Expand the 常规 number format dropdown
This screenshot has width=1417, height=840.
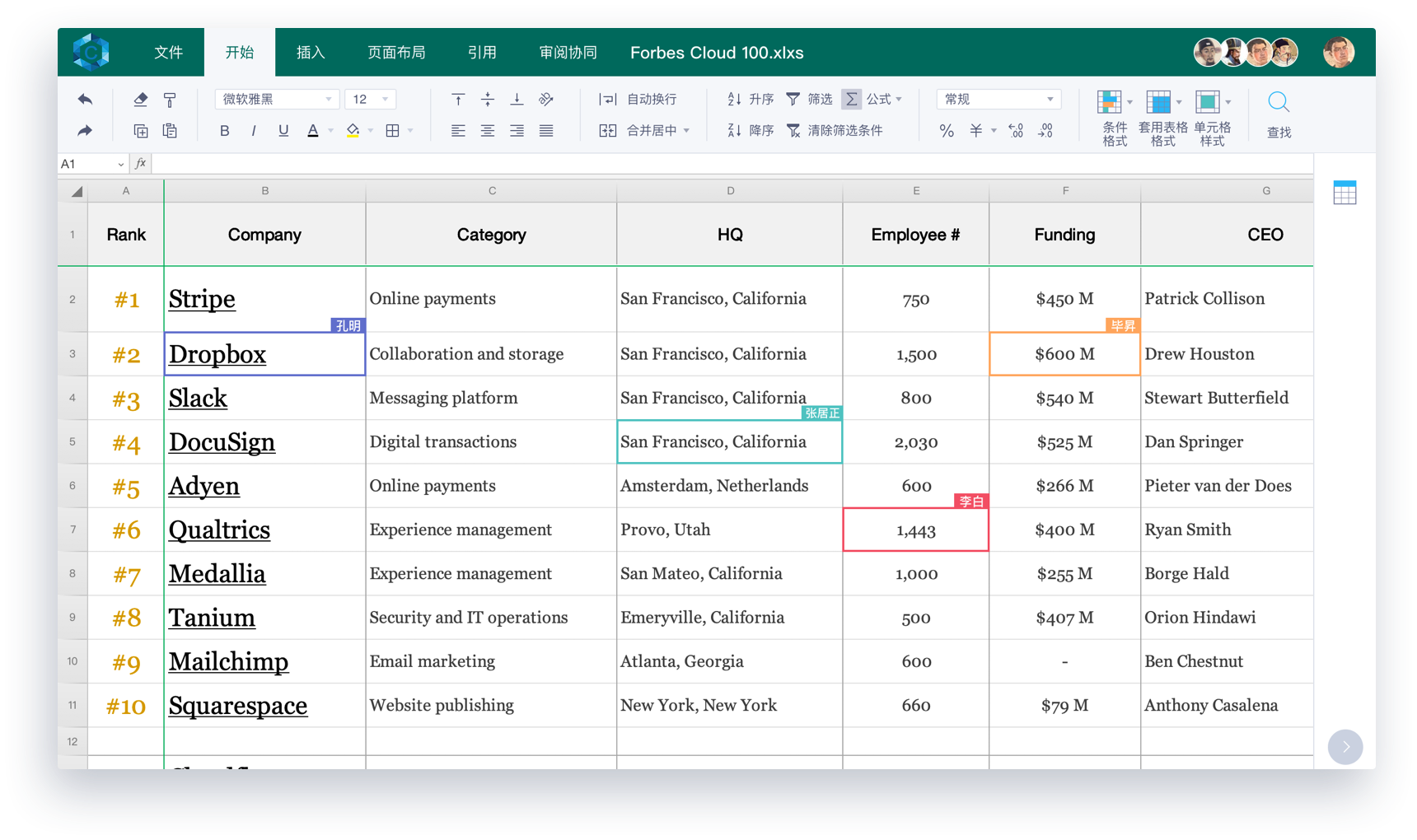pos(998,100)
